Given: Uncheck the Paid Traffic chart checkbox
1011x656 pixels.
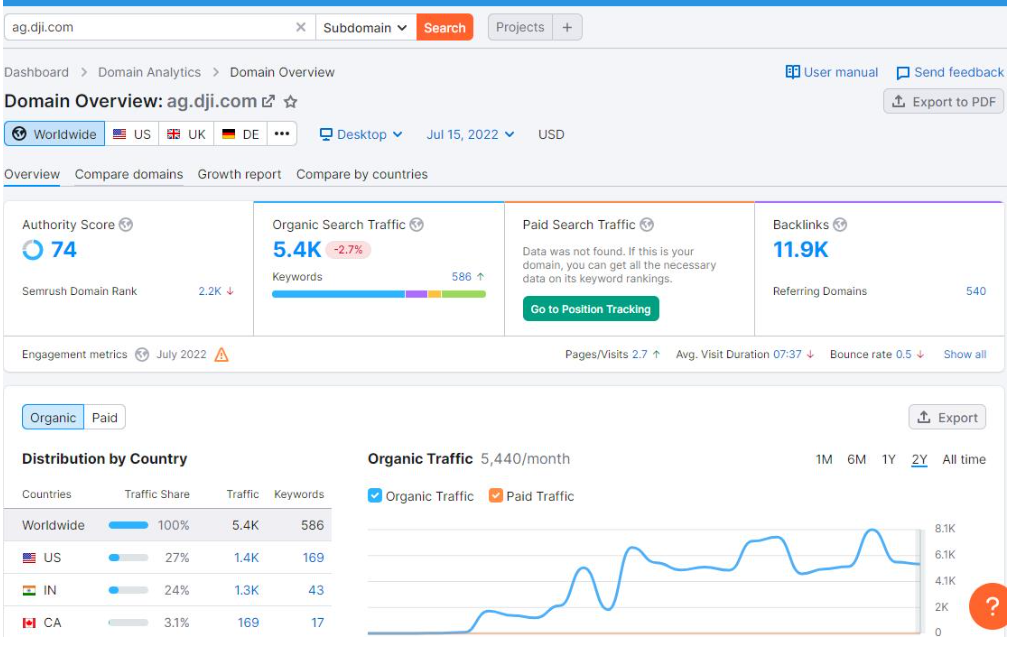Looking at the screenshot, I should [x=495, y=495].
